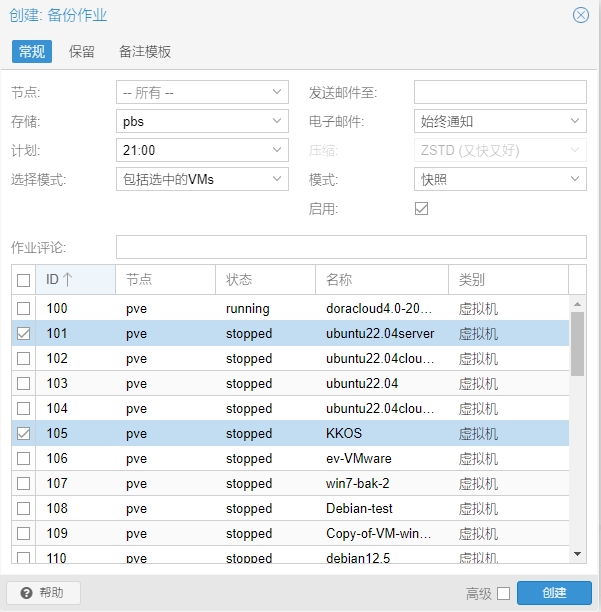Switch to the 备注模板 tab

tap(145, 52)
